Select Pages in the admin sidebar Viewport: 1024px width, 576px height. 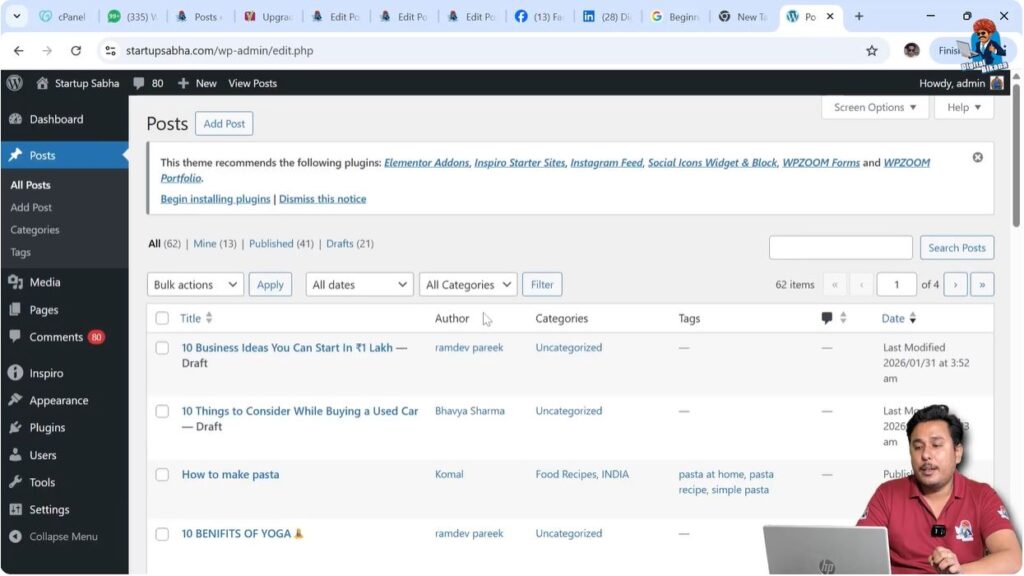[41, 309]
